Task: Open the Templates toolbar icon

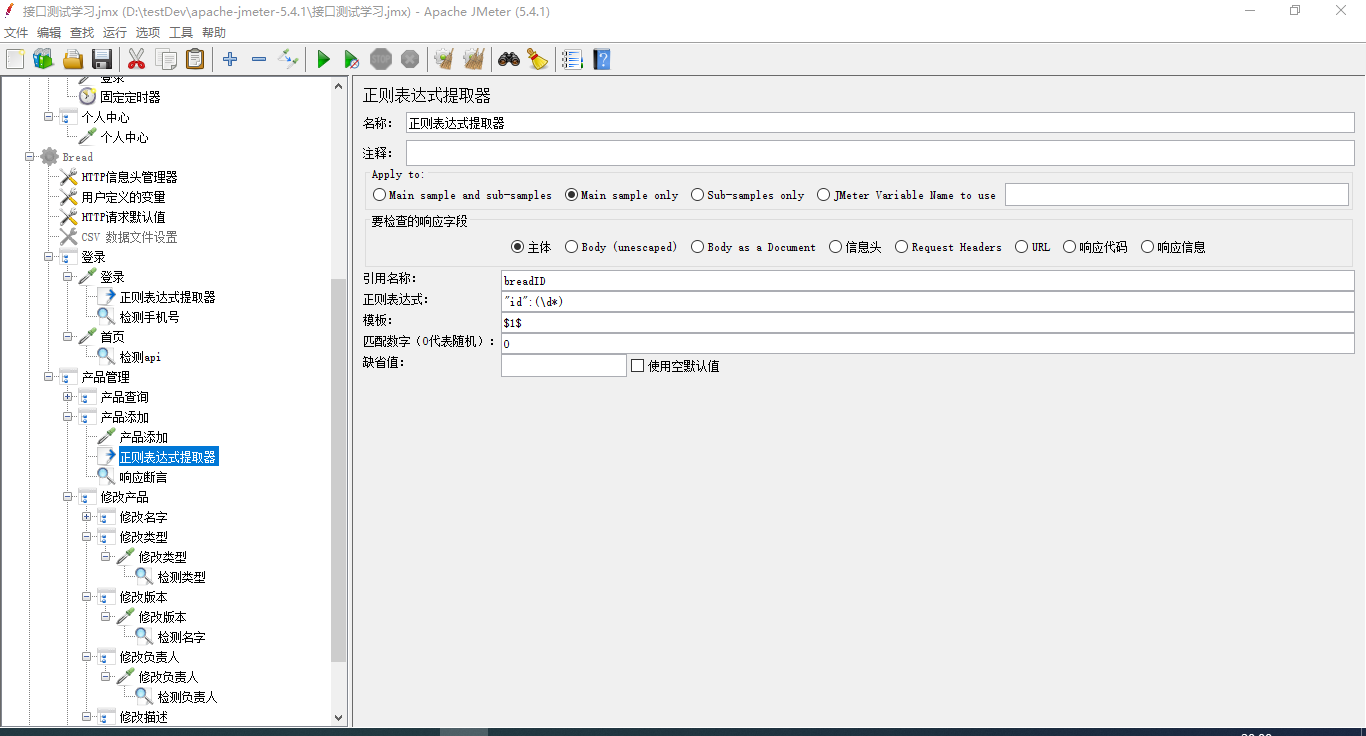Action: tap(43, 60)
